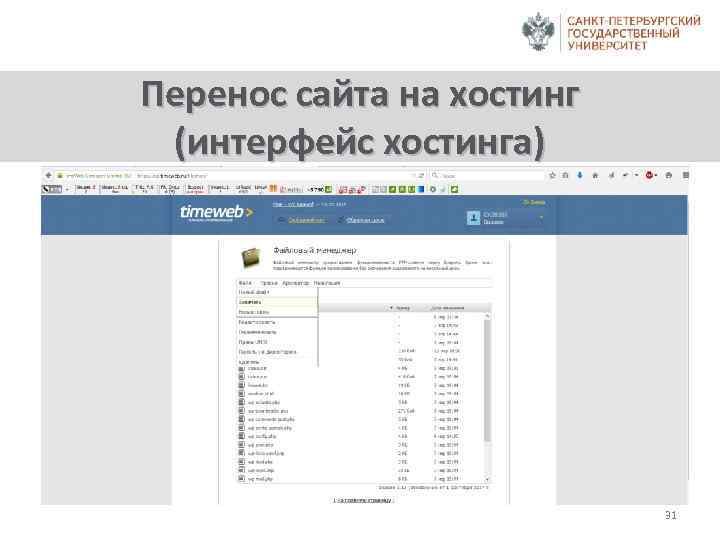
Task: Click the file list scrollbar down arrow
Action: pos(487,479)
